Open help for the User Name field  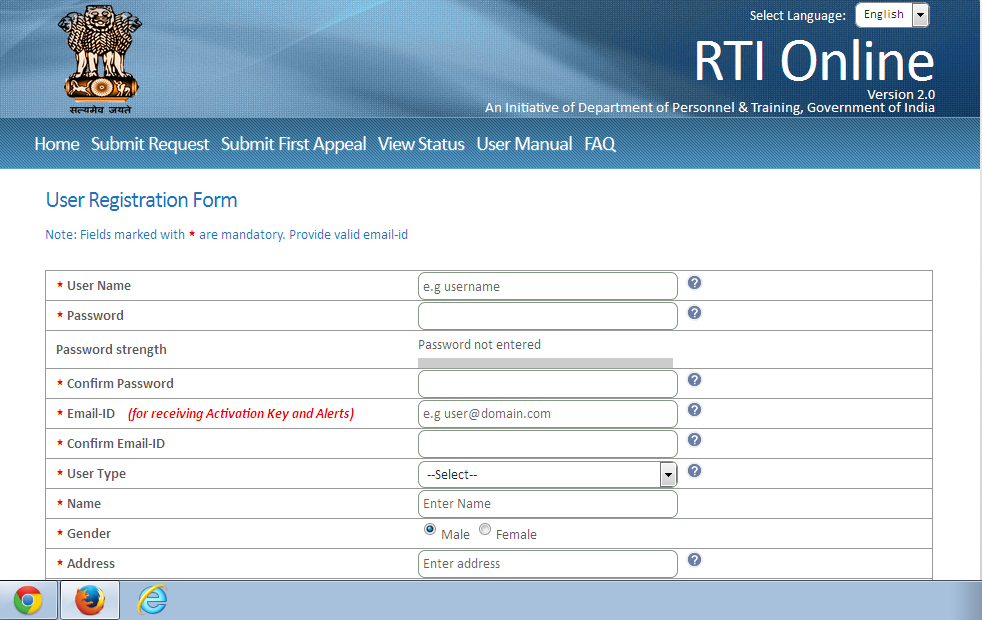click(x=694, y=283)
